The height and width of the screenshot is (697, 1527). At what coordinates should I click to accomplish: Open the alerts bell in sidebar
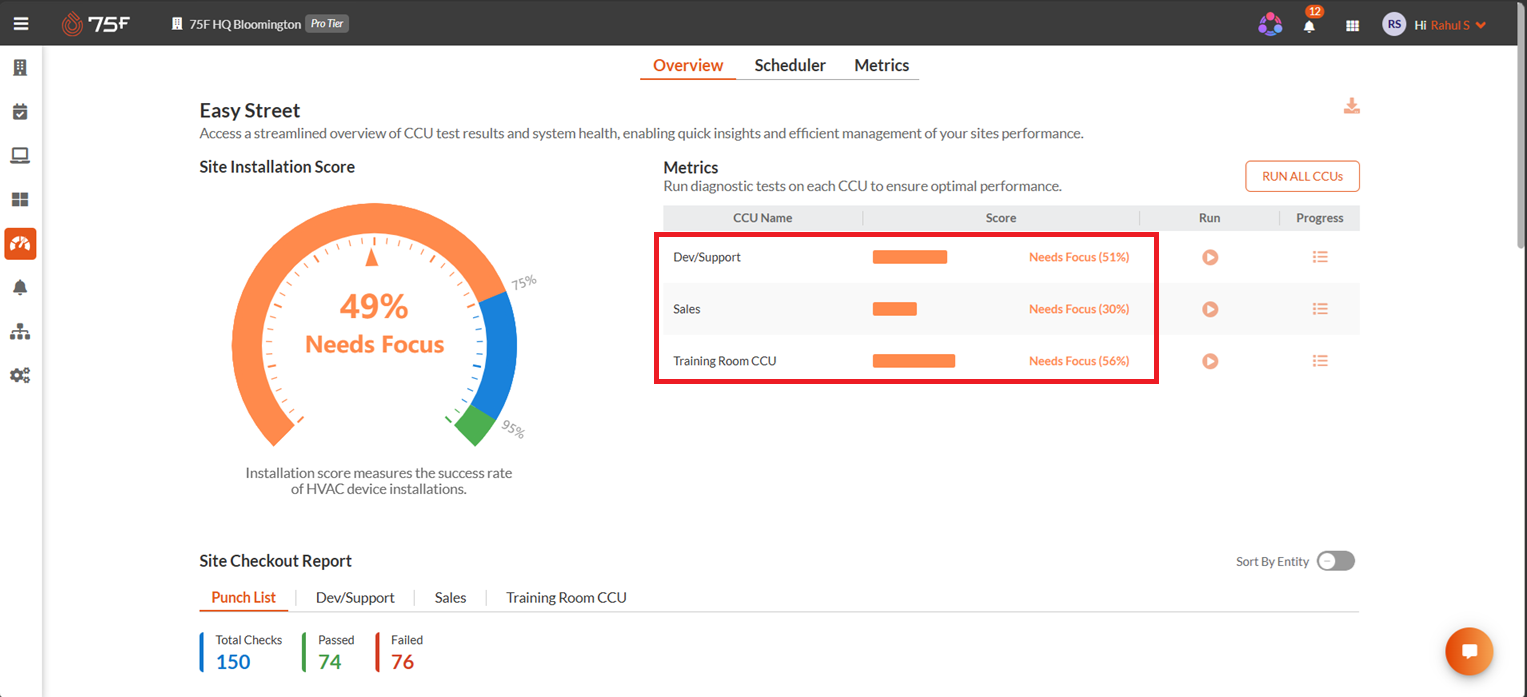20,288
